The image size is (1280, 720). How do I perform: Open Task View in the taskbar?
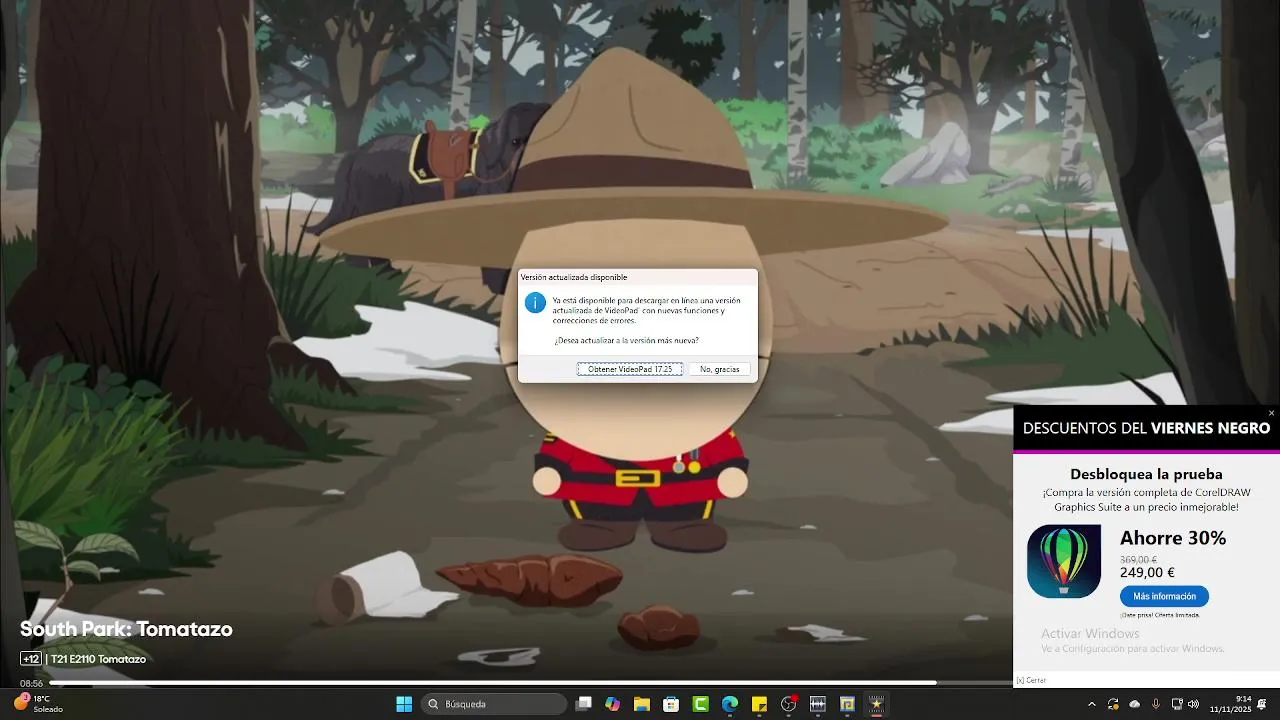pos(584,704)
